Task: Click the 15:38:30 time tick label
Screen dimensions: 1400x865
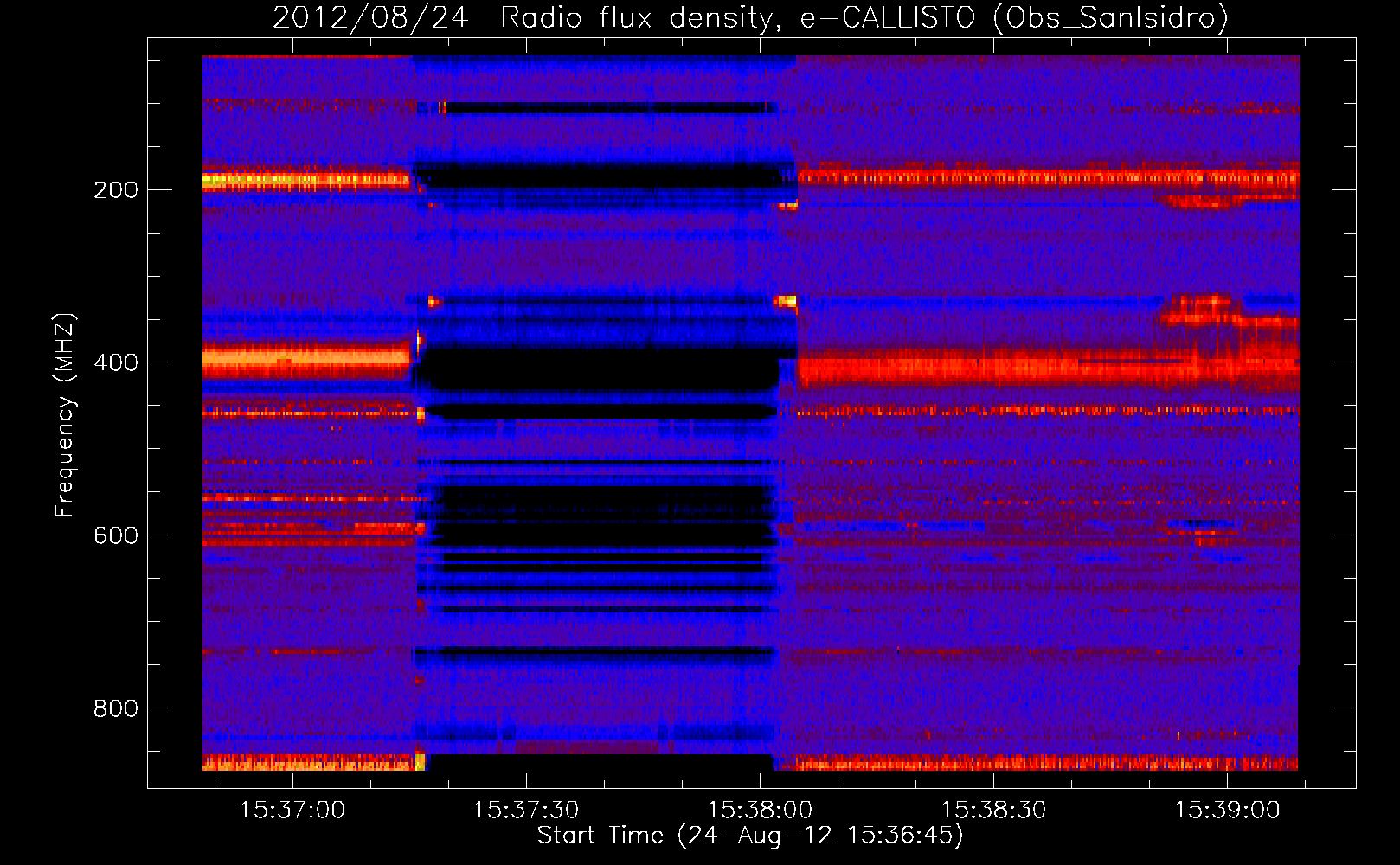Action: pyautogui.click(x=993, y=810)
